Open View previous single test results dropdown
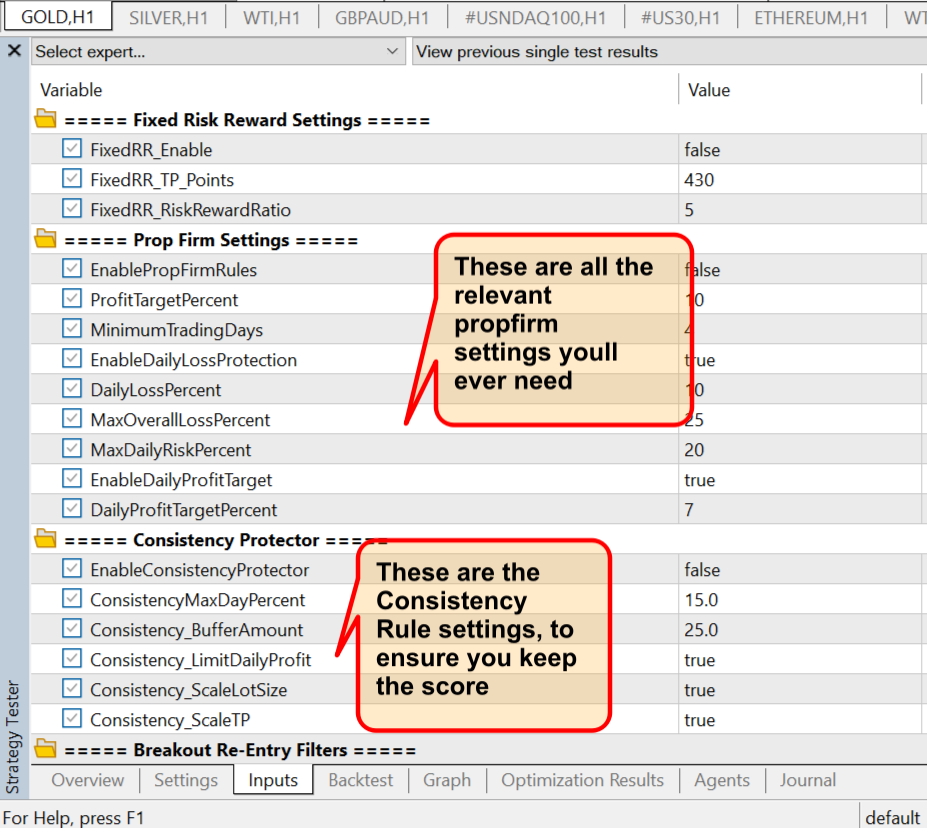This screenshot has height=828, width=927. click(x=669, y=52)
